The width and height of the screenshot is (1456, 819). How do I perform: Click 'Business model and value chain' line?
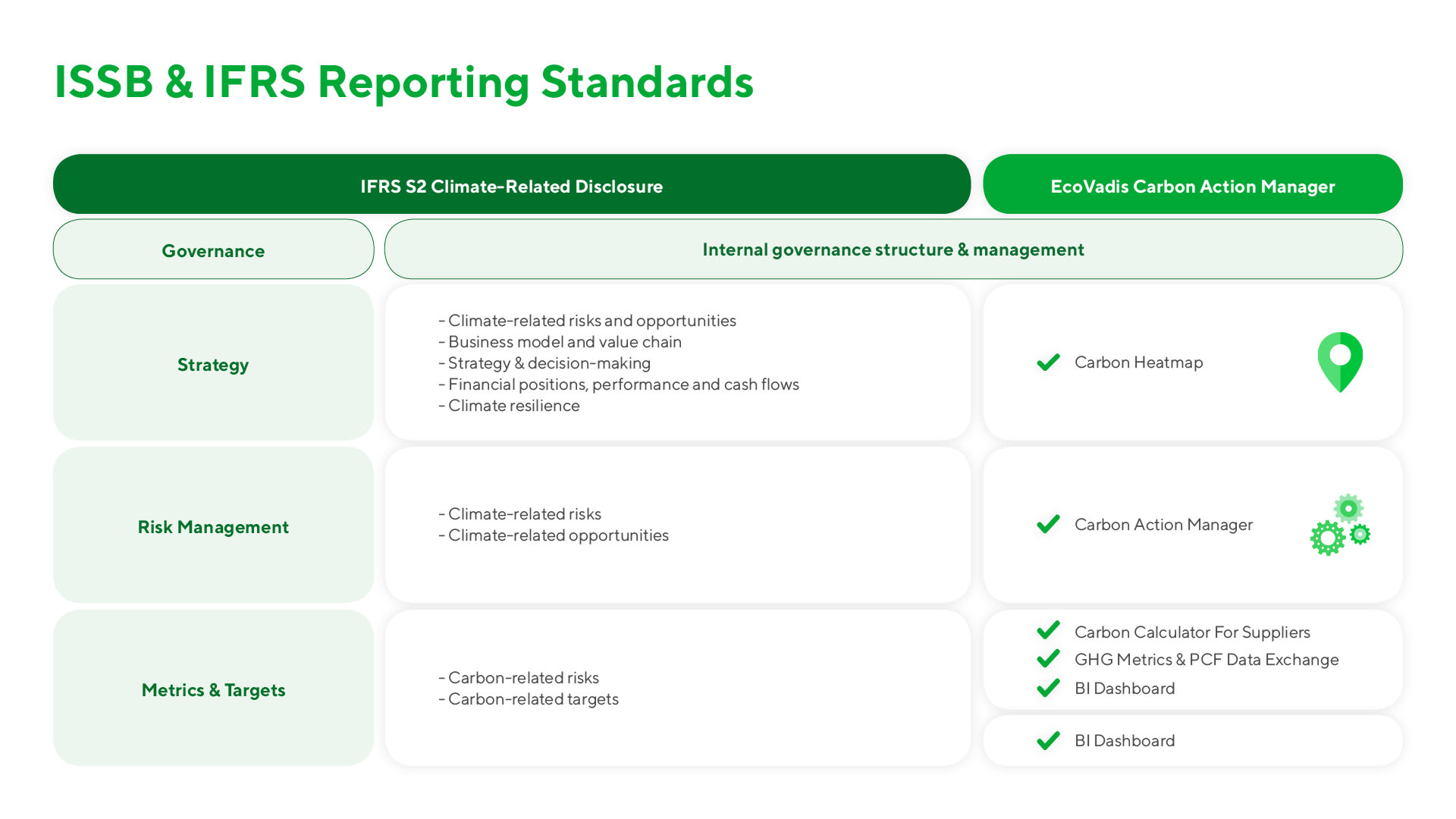pyautogui.click(x=560, y=342)
